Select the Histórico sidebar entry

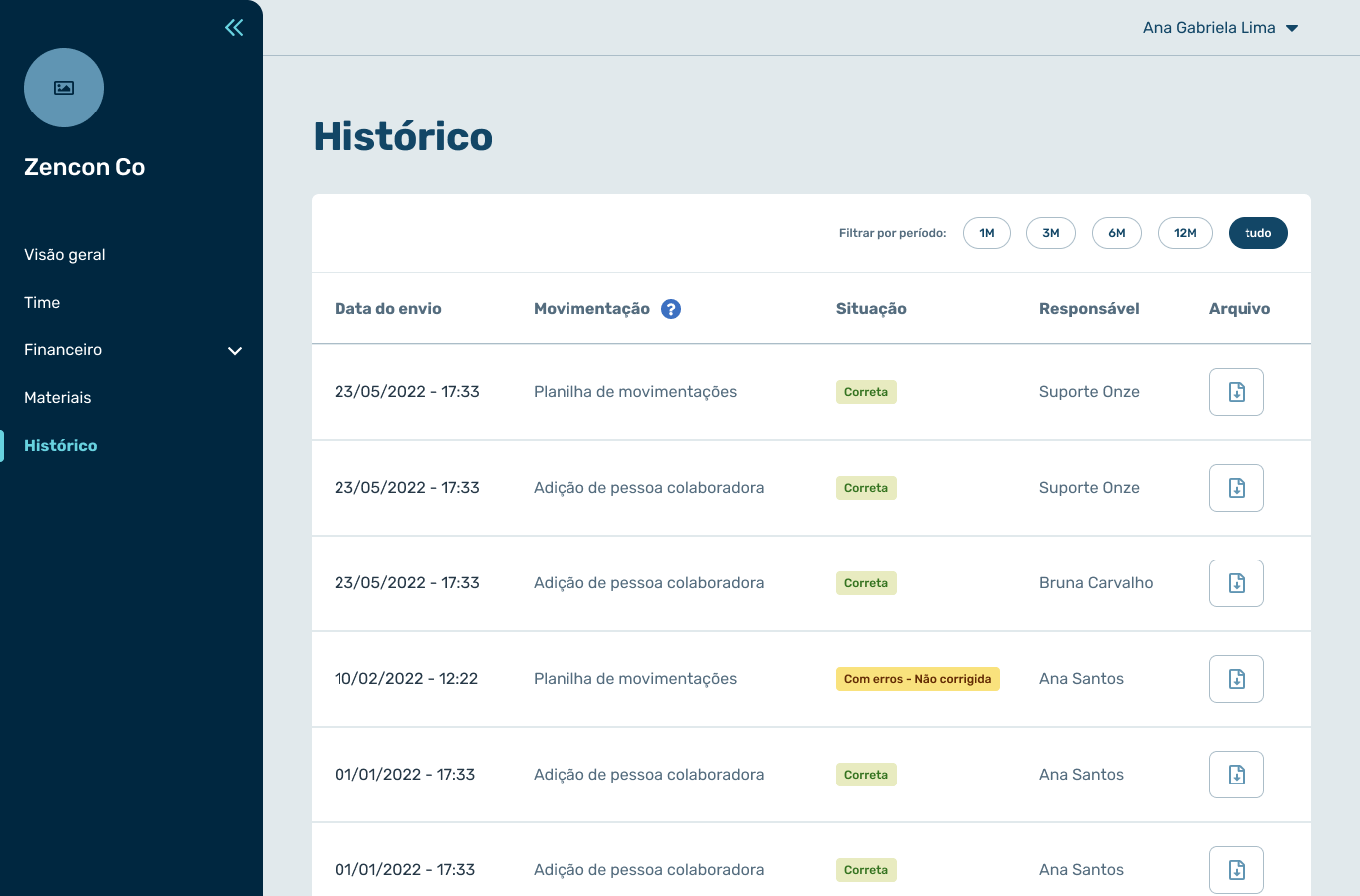coord(60,445)
